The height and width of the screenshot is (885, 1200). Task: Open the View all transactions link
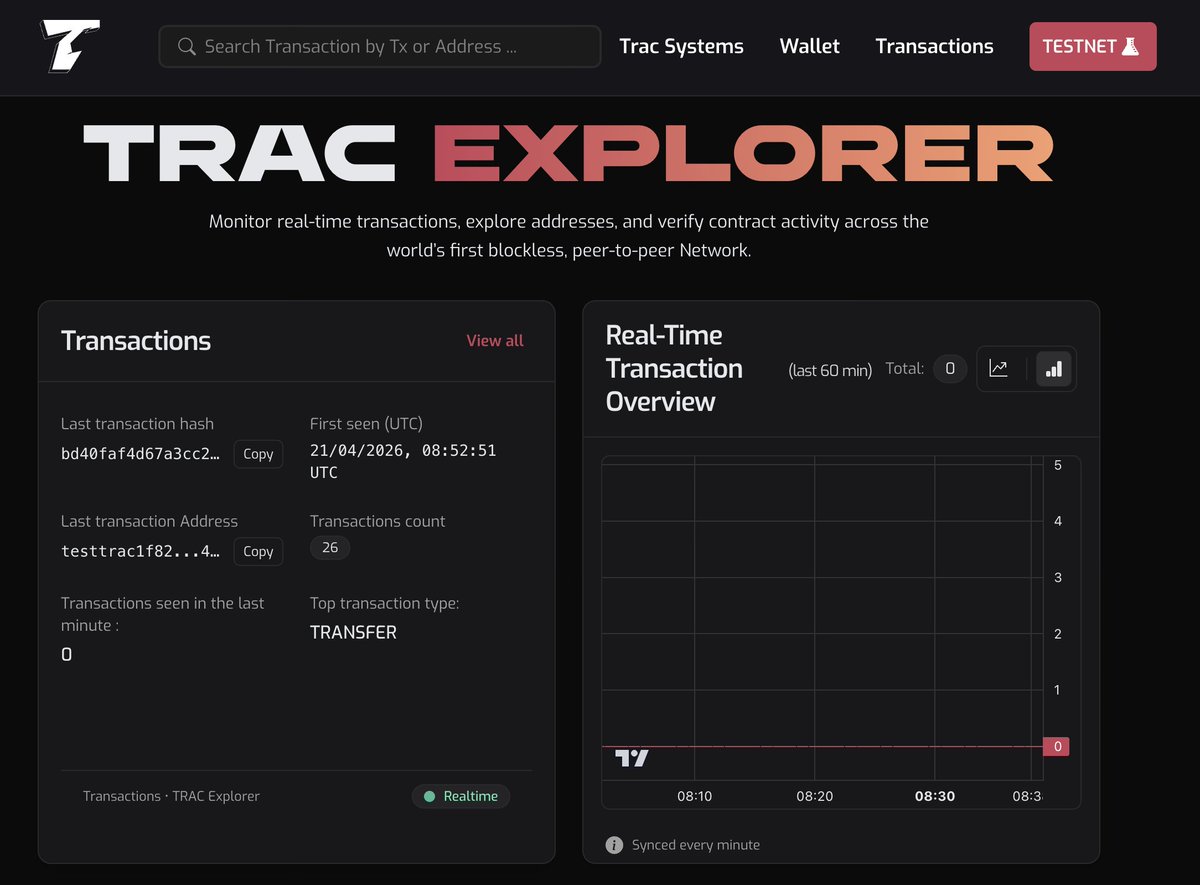[x=495, y=340]
